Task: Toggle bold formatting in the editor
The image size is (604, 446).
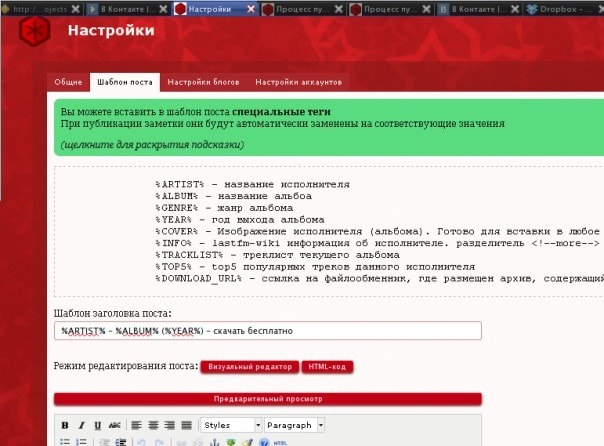Action: pos(65,425)
